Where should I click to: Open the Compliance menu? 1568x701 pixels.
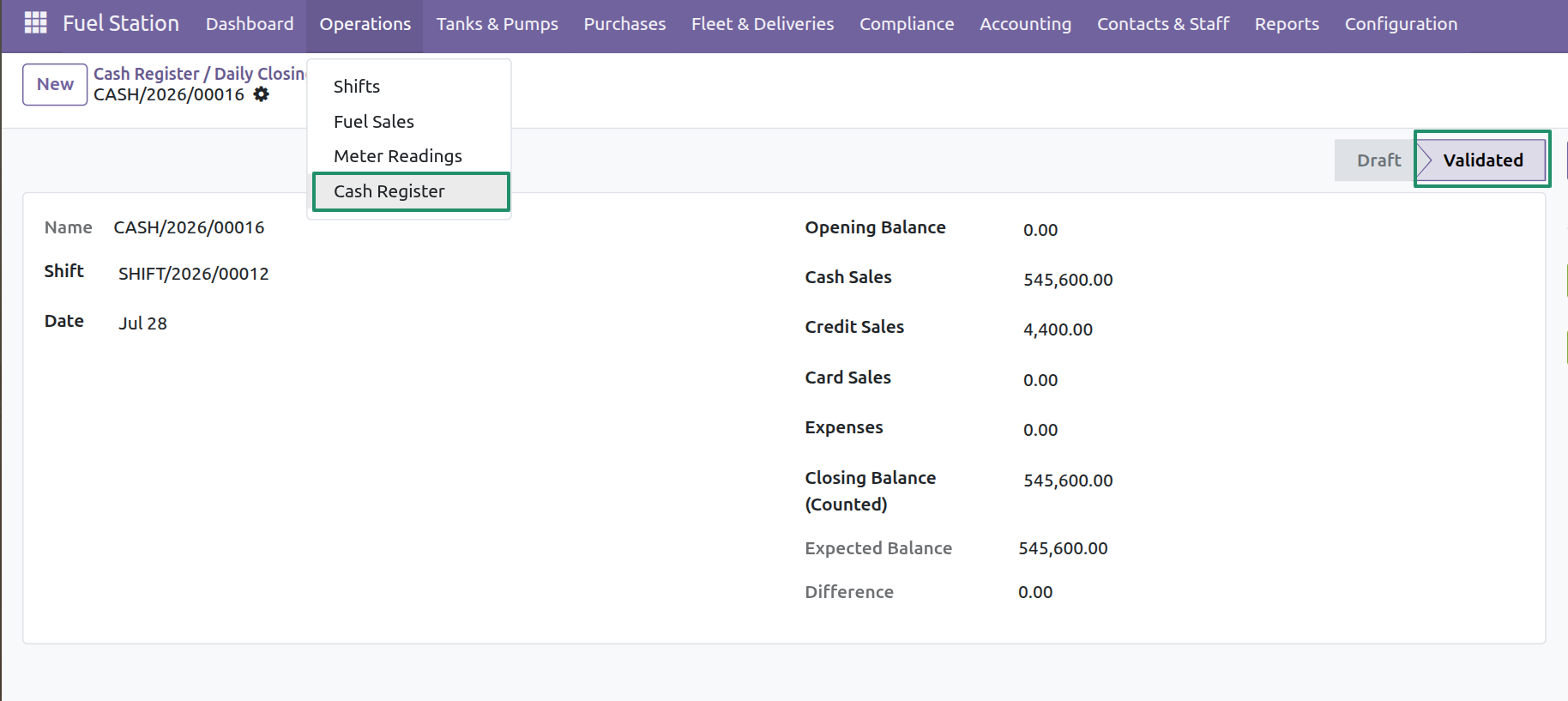907,24
